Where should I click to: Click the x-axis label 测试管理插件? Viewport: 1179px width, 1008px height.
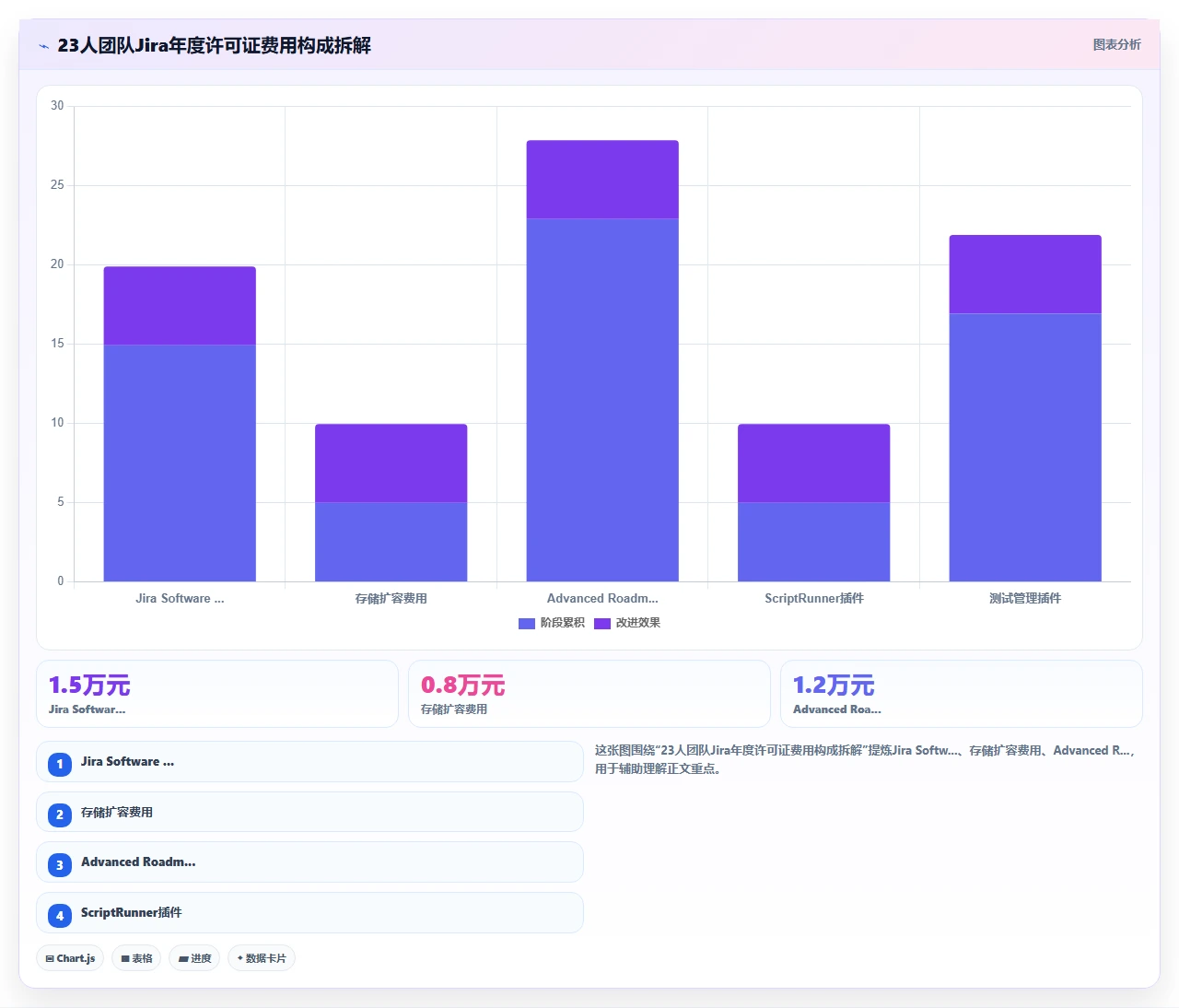pos(1025,599)
